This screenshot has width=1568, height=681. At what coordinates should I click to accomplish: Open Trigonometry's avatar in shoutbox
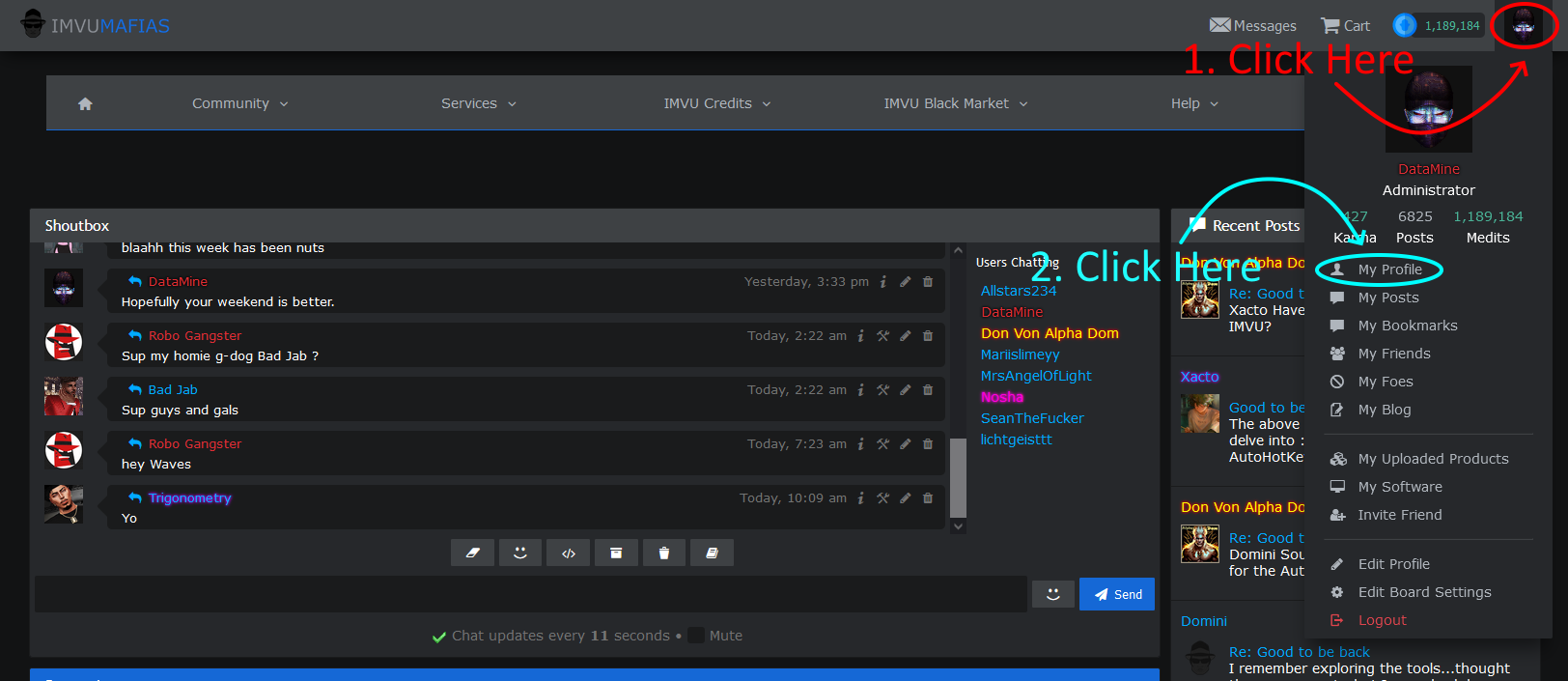(64, 504)
